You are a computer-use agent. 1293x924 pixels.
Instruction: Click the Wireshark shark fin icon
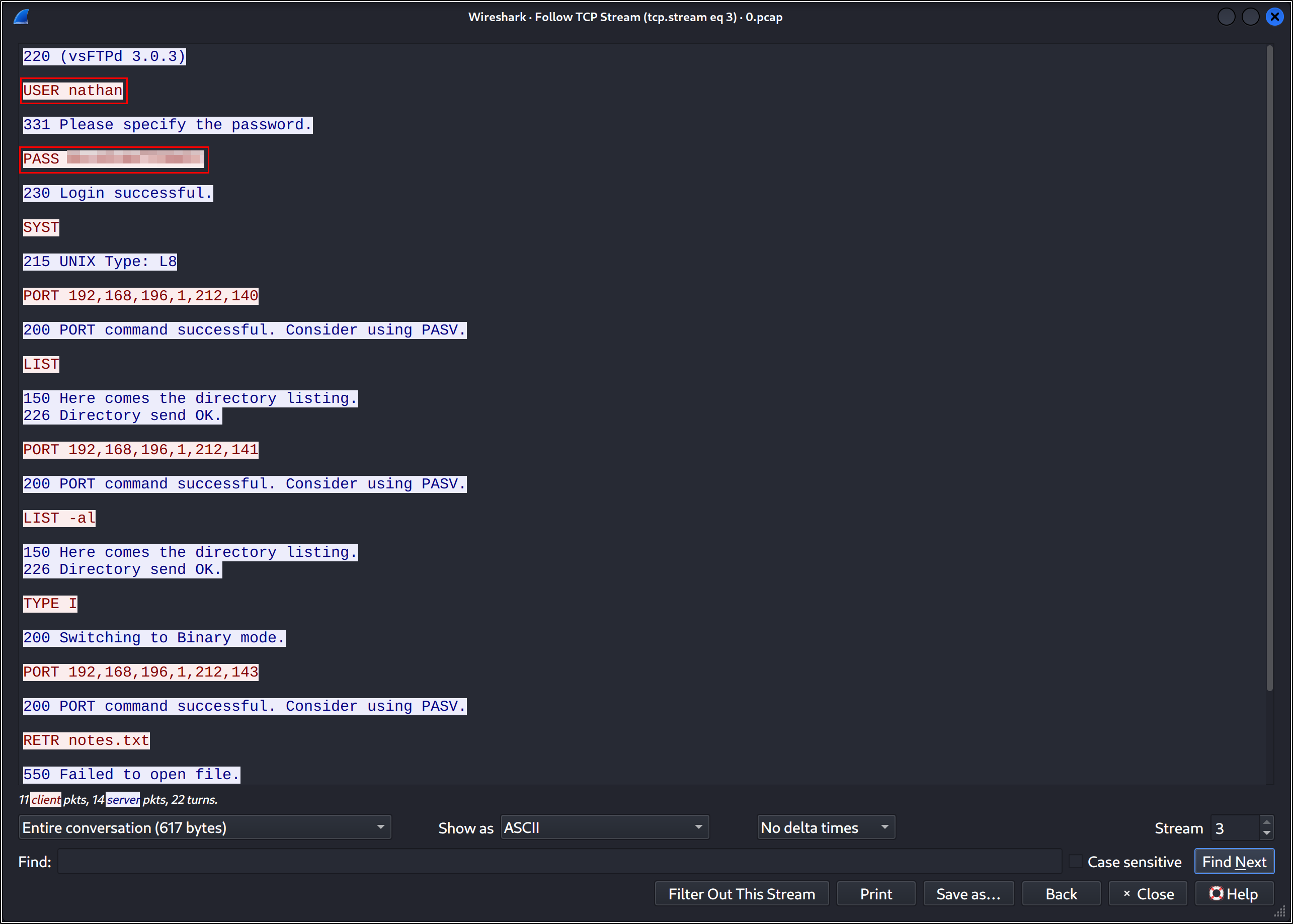pos(22,17)
